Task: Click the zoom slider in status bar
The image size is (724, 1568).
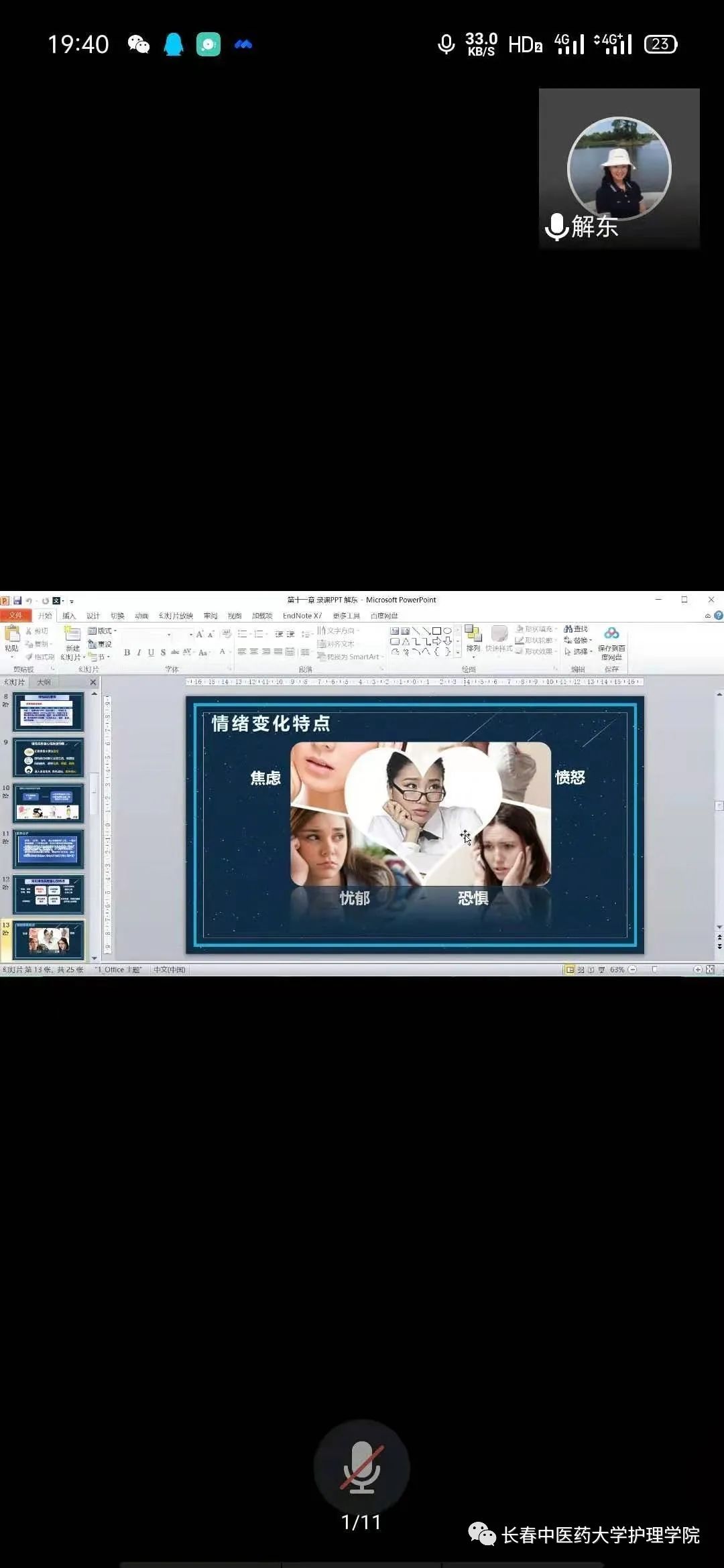Action: coord(655,970)
